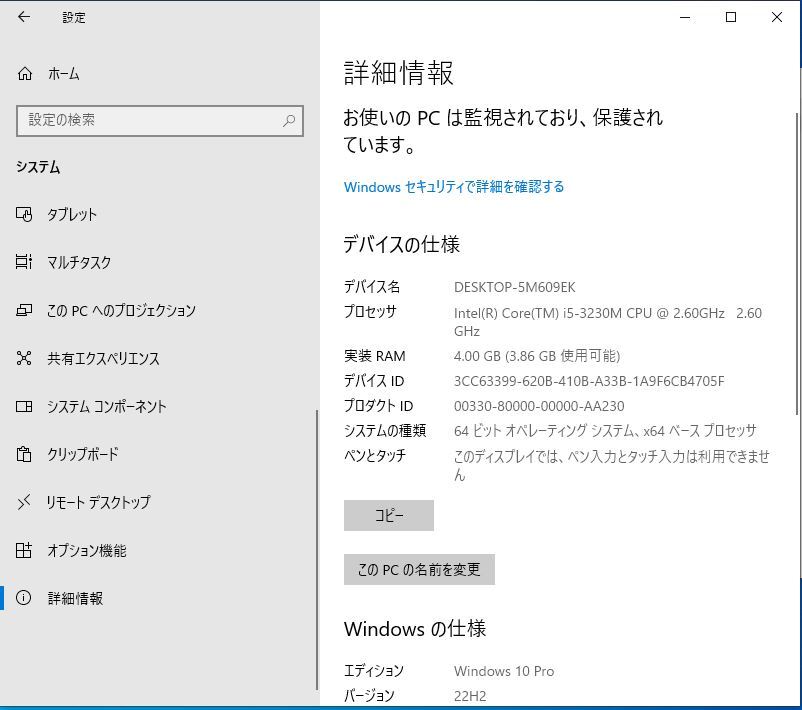
Task: Click the sidebar vertical scrollbar
Action: [x=317, y=550]
